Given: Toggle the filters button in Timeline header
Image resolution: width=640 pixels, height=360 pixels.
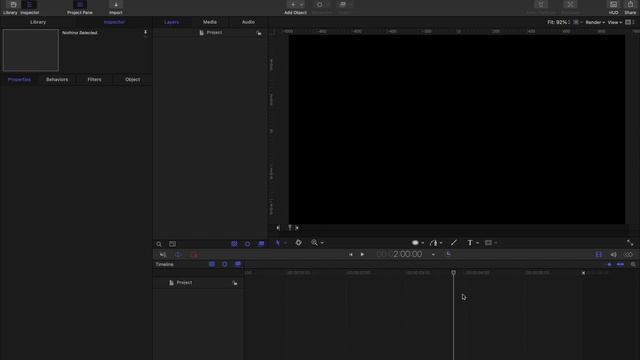Looking at the screenshot, I should pos(238,264).
